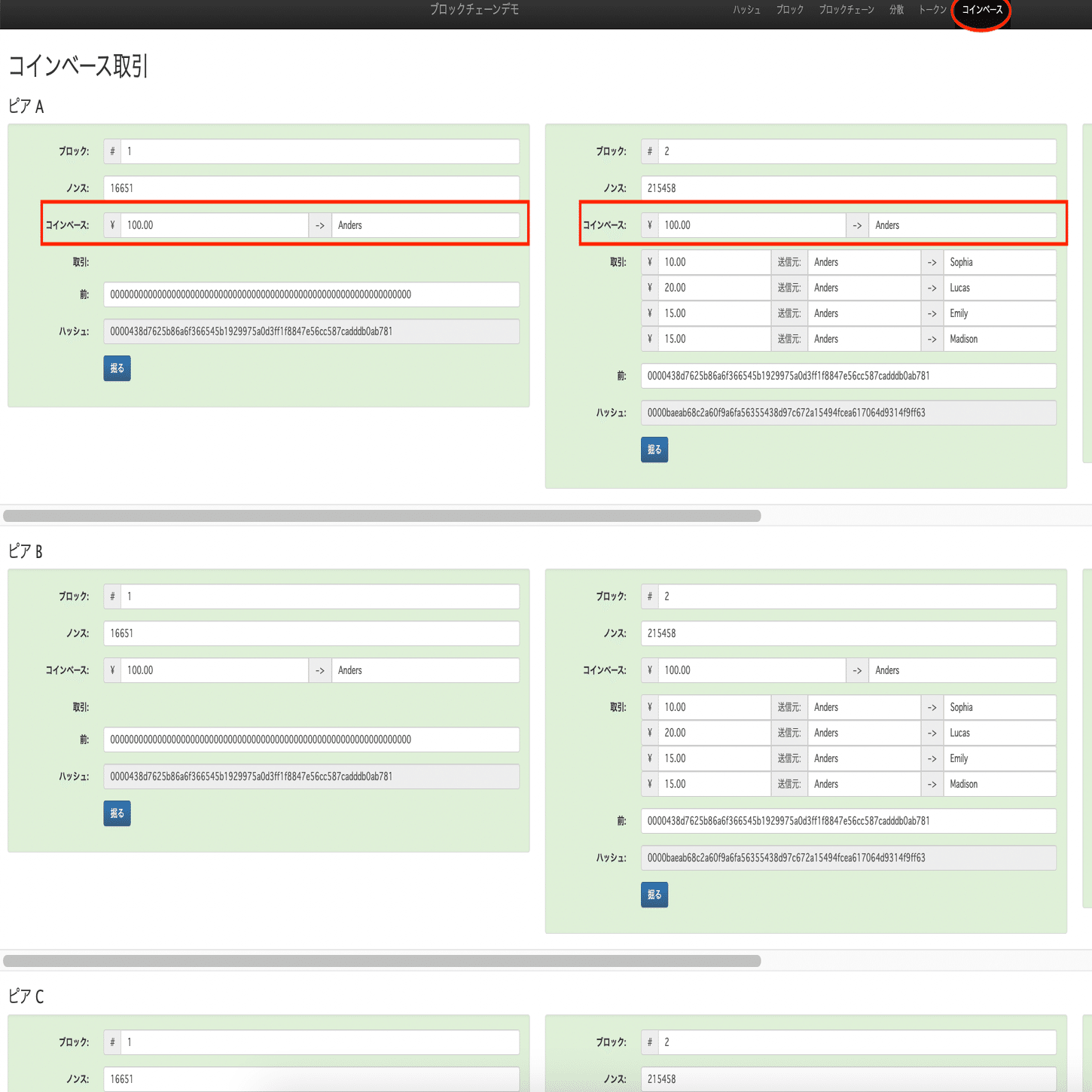Edit Peer B block 1 previous hash field

click(312, 740)
